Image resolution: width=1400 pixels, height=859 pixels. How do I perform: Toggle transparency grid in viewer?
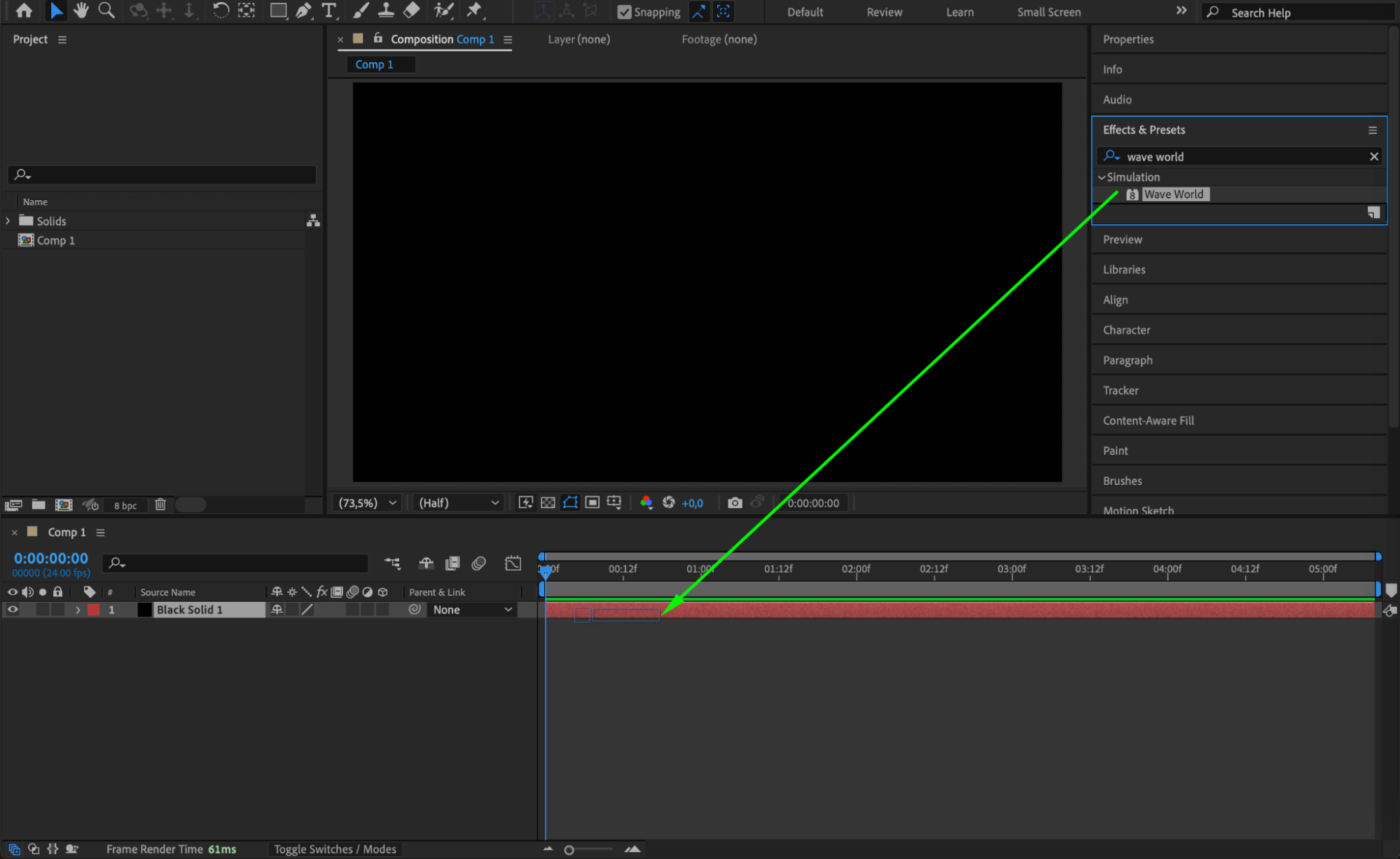[x=548, y=502]
